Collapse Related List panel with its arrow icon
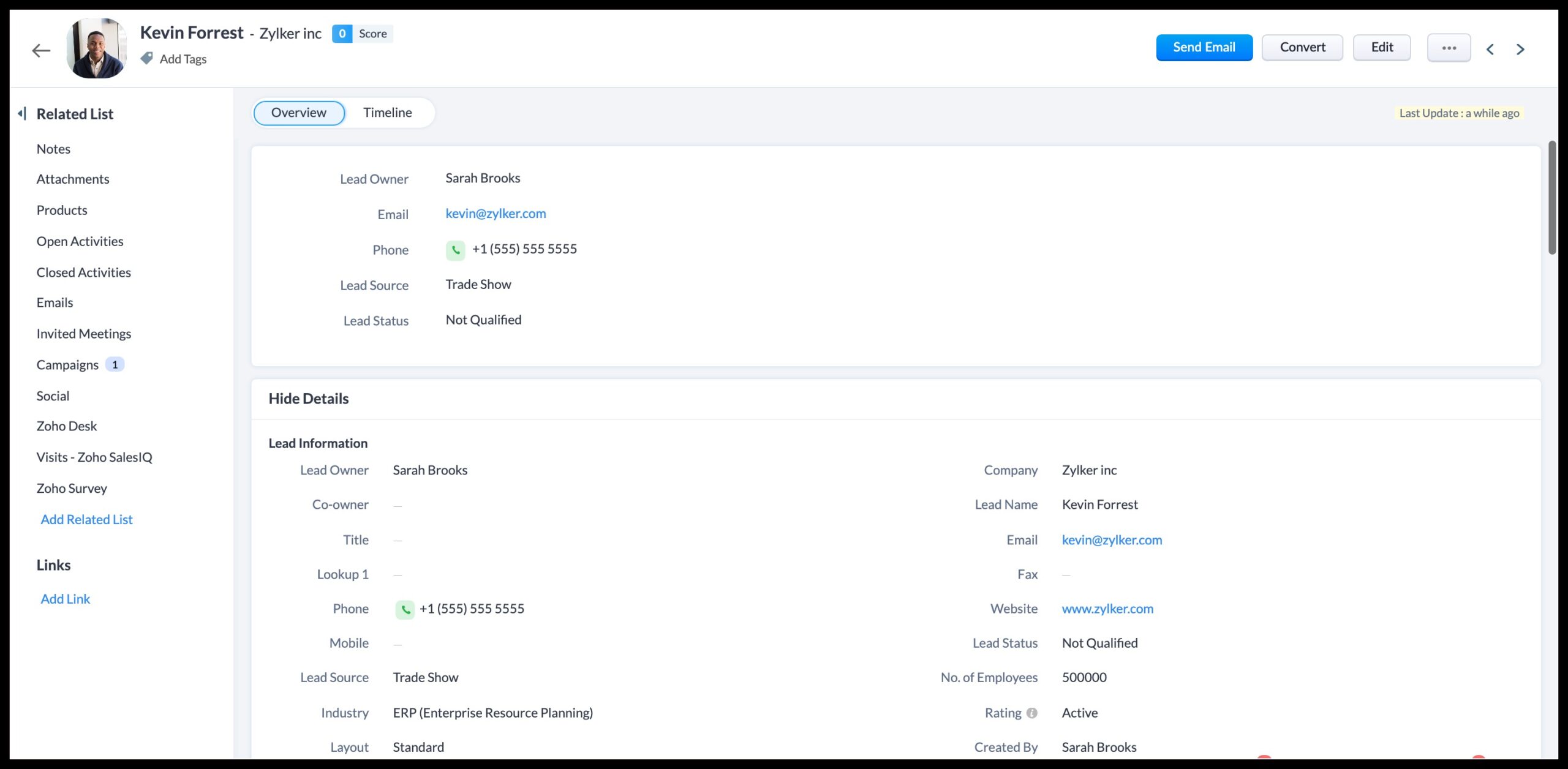Image resolution: width=1568 pixels, height=769 pixels. coord(22,113)
